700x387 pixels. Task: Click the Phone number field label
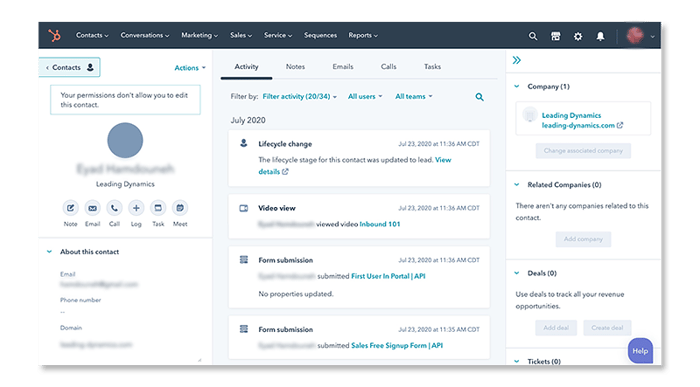(80, 300)
